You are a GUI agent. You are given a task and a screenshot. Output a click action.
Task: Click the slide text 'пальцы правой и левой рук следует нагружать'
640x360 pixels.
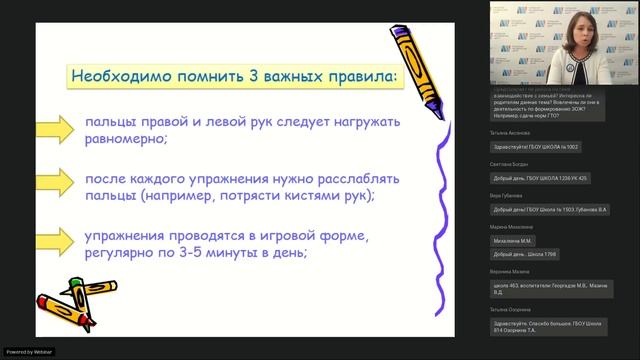point(243,122)
